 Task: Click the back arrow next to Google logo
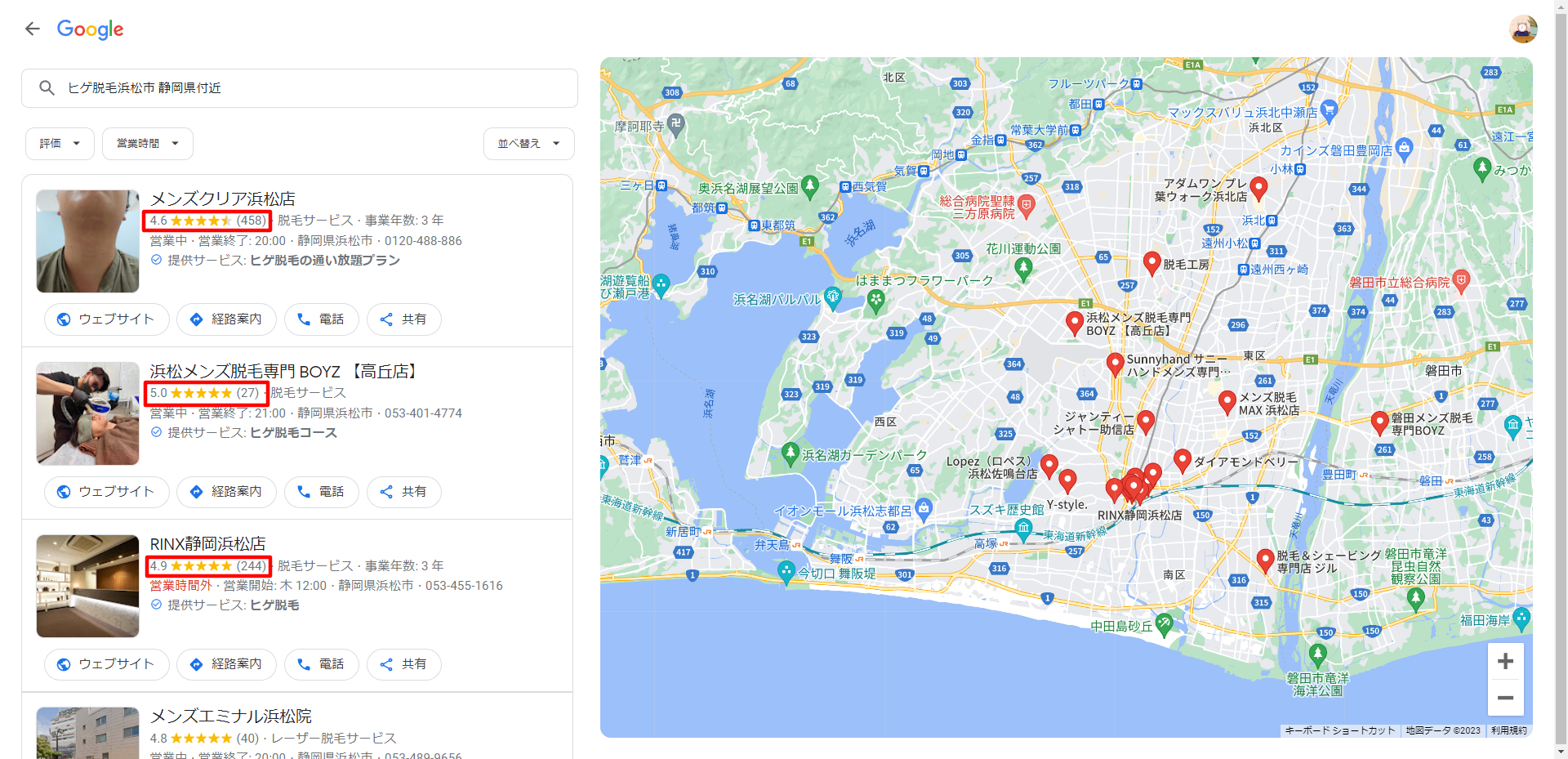32,29
